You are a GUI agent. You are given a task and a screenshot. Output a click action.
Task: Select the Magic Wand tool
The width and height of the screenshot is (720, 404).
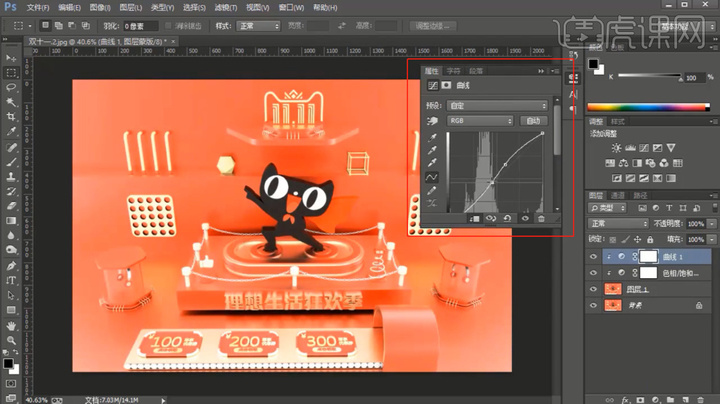(11, 102)
